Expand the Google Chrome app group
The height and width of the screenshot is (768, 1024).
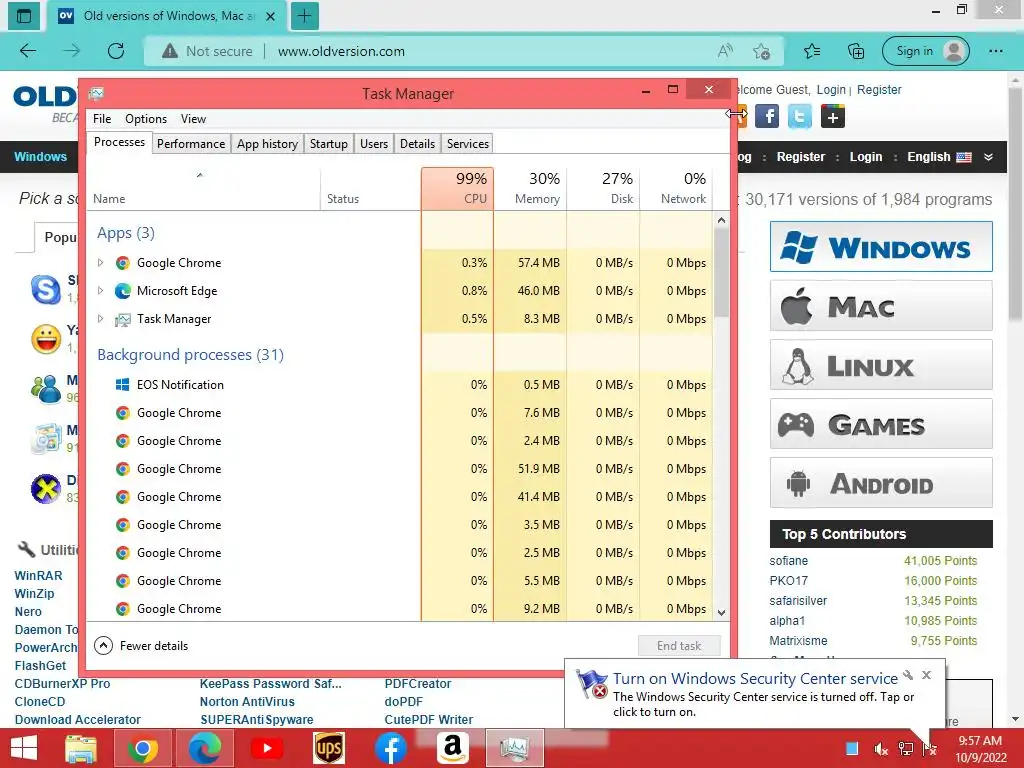point(100,263)
